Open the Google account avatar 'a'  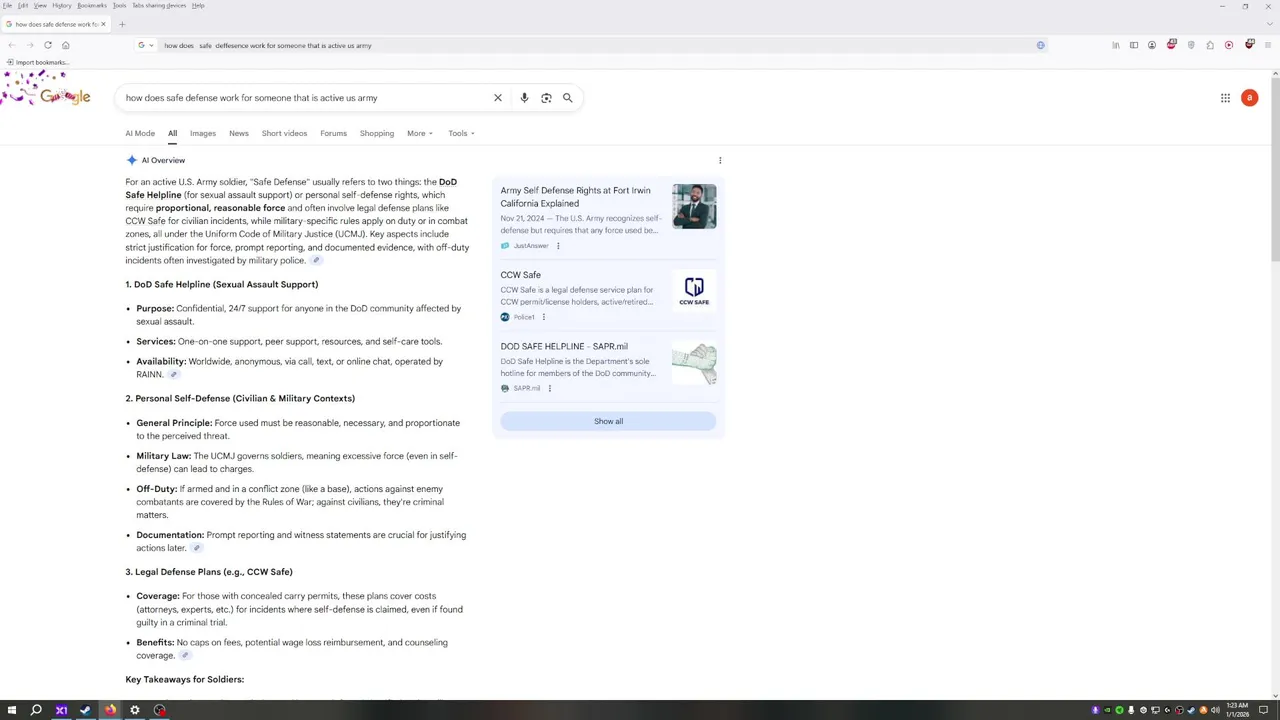pos(1249,98)
